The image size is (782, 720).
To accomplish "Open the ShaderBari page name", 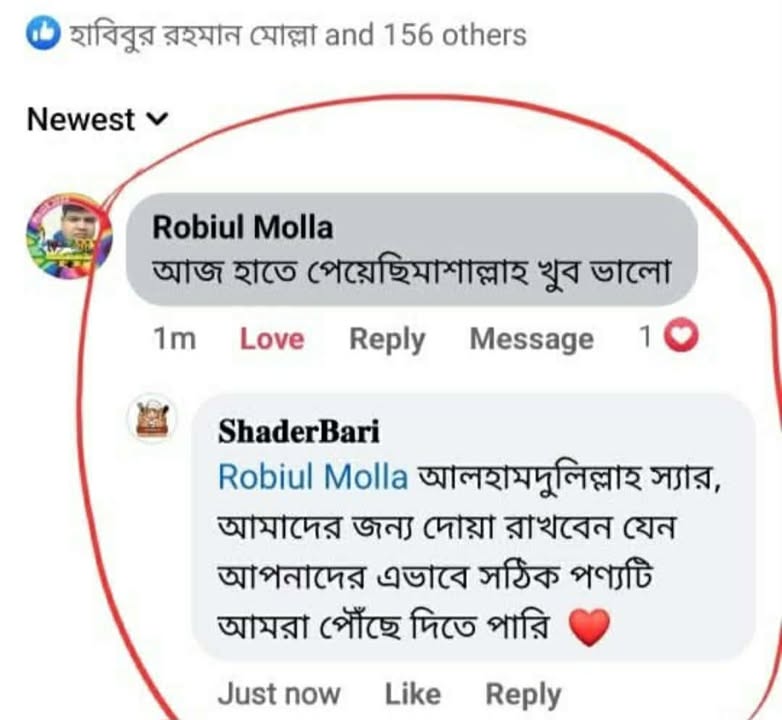I will tap(298, 432).
